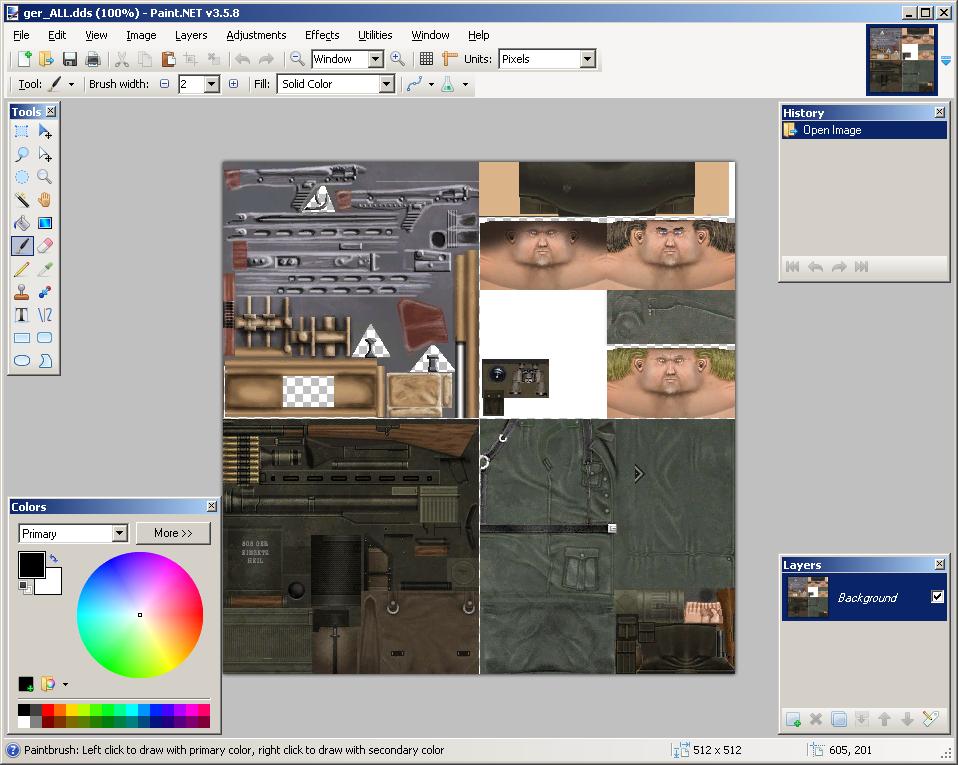
Task: Select Open Image history entry
Action: (865, 130)
